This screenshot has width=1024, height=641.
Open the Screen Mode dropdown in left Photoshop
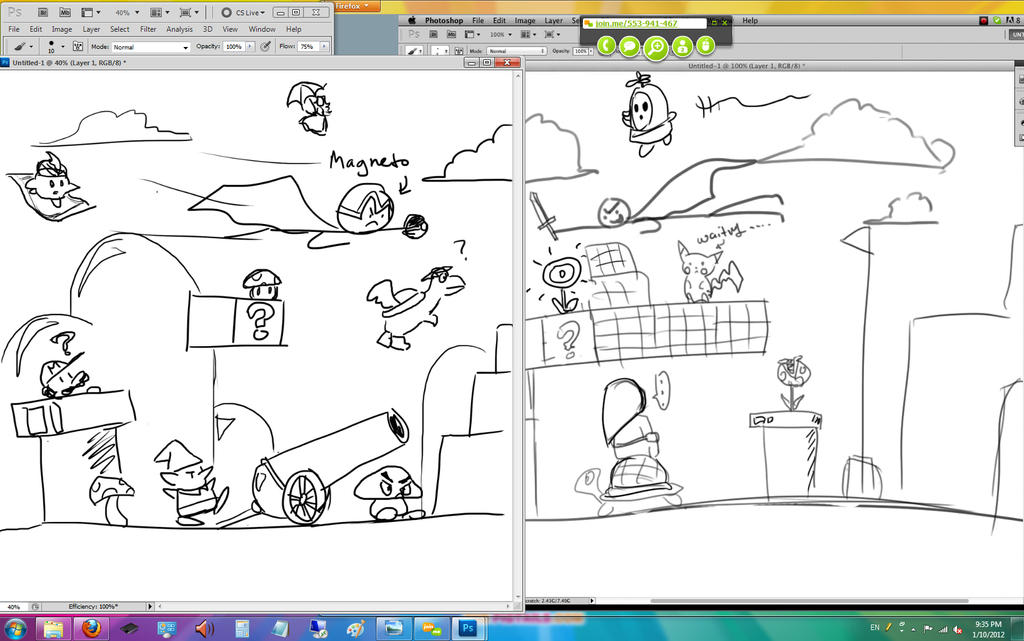(x=189, y=12)
